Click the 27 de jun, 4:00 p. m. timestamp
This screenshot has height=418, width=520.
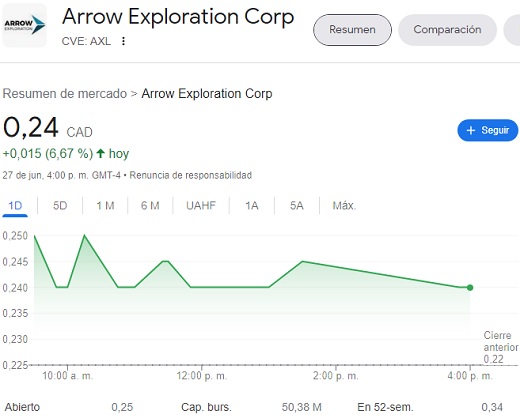[61, 175]
